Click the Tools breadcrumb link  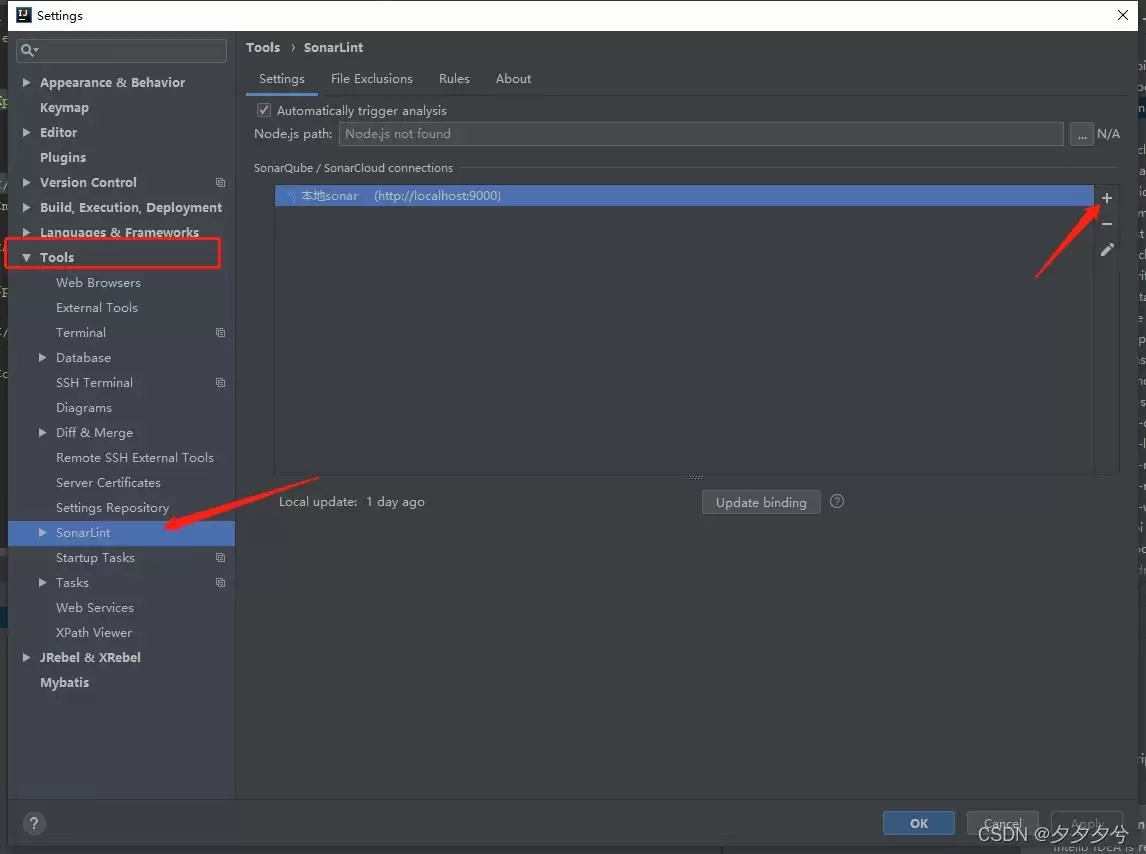point(263,48)
